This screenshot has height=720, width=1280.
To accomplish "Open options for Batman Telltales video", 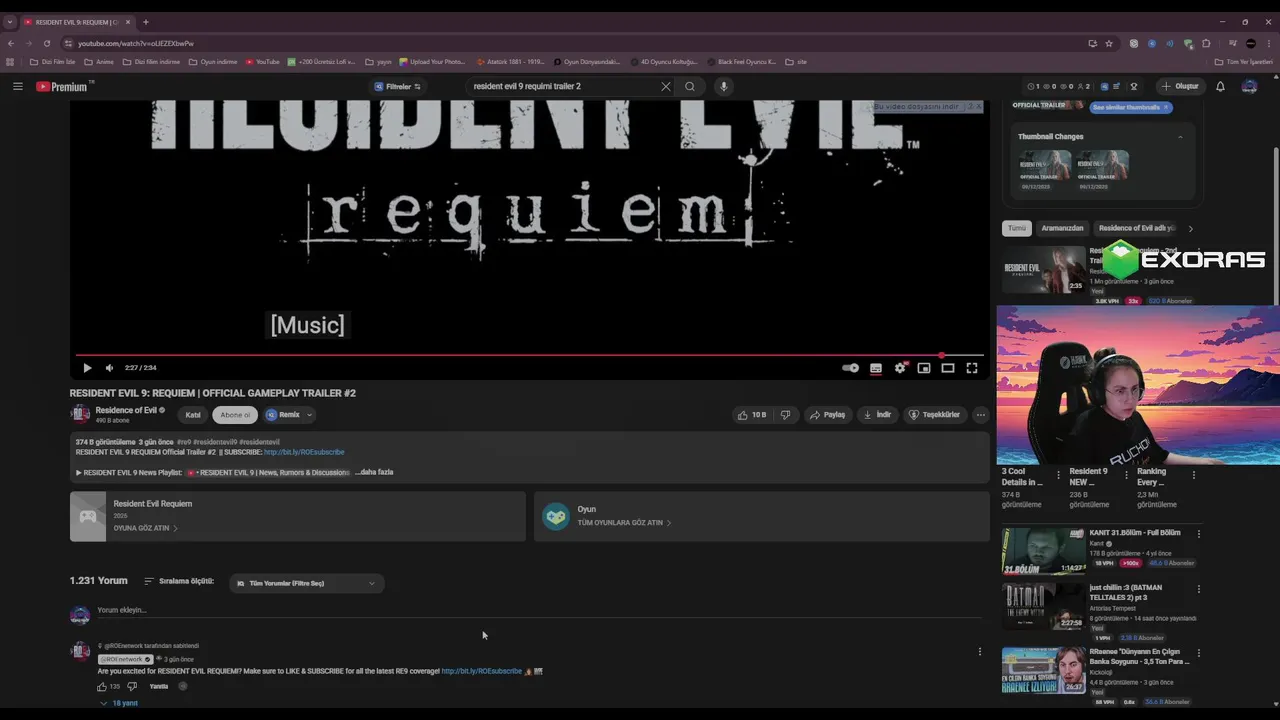I will click(1199, 589).
